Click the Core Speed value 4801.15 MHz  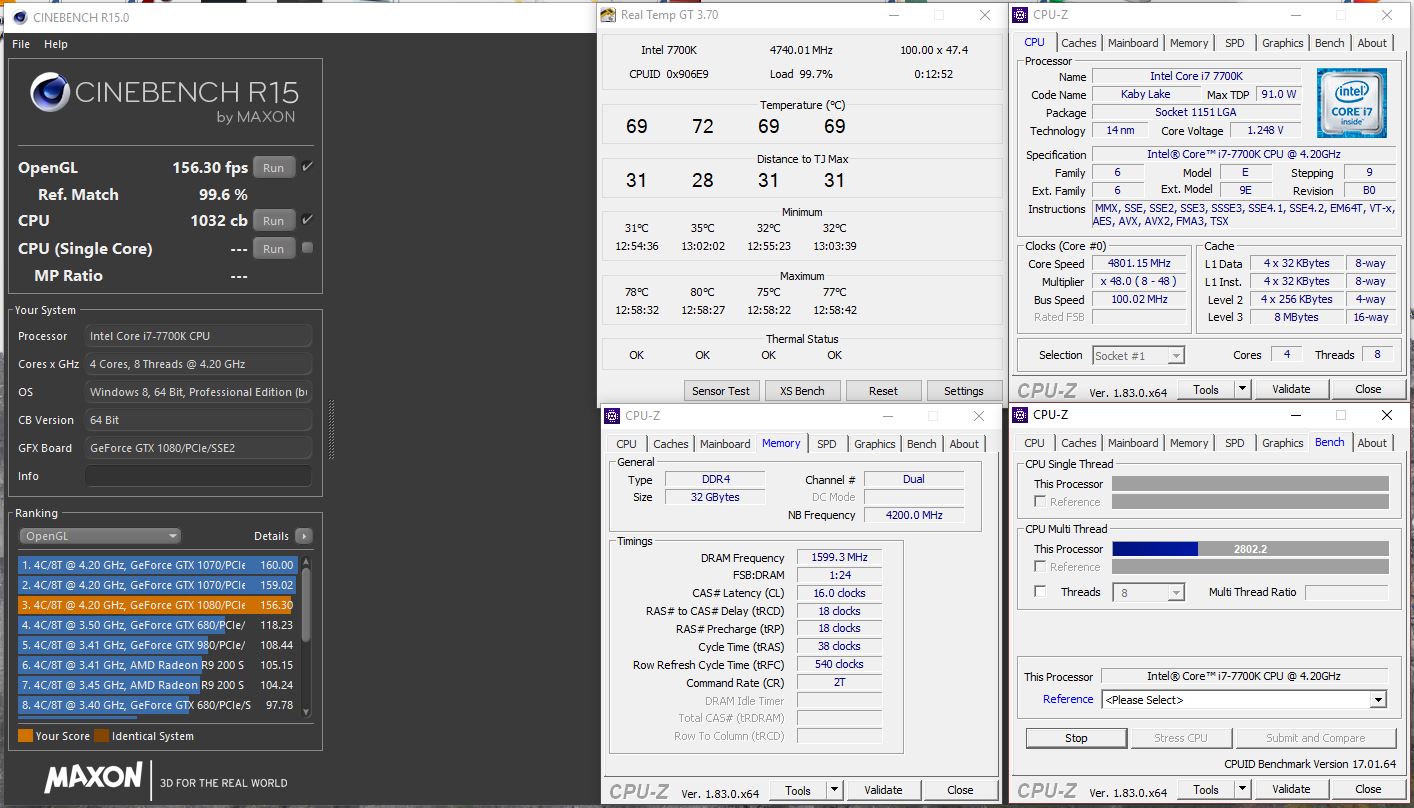[1140, 264]
